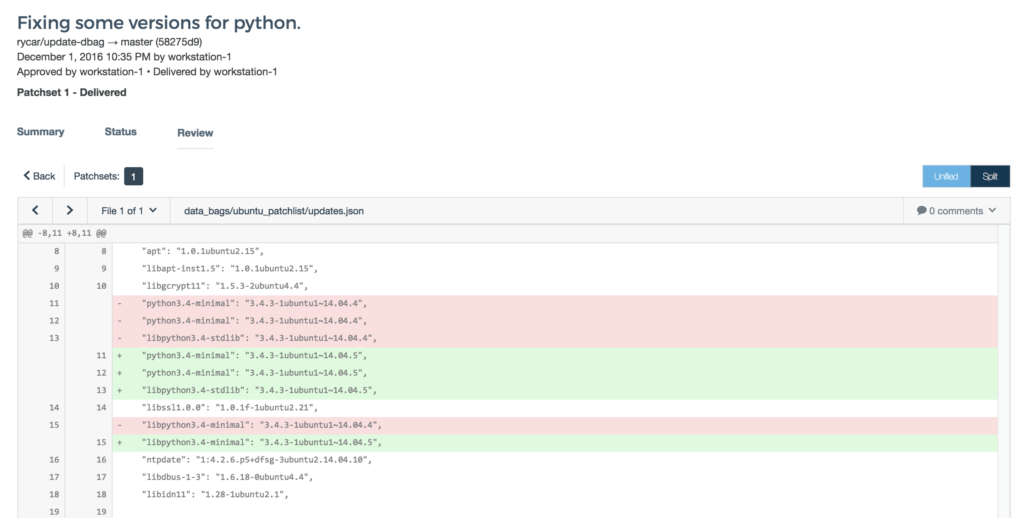
Task: Click new line number 15 in gutter
Action: pos(100,441)
